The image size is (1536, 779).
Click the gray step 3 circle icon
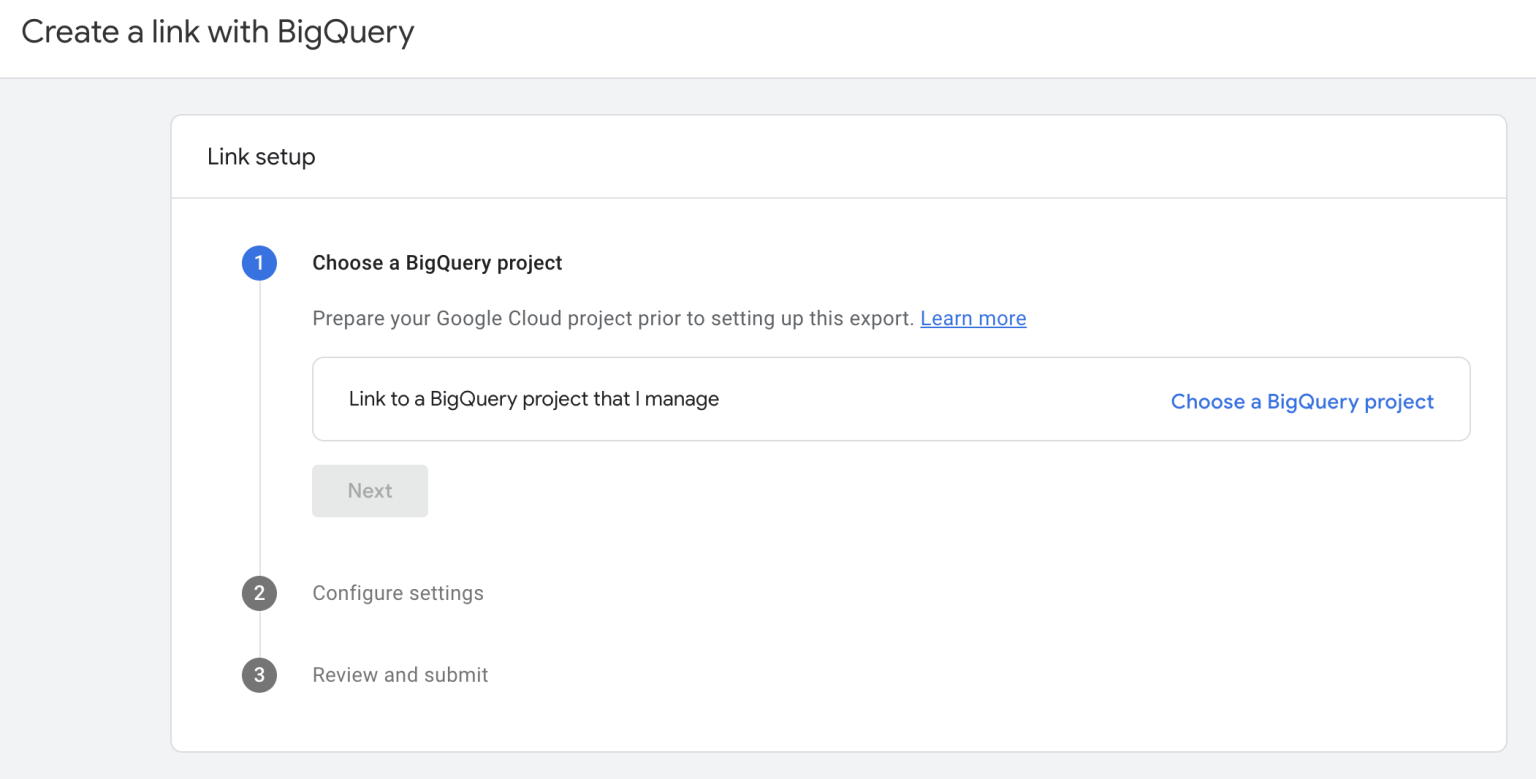coord(259,675)
